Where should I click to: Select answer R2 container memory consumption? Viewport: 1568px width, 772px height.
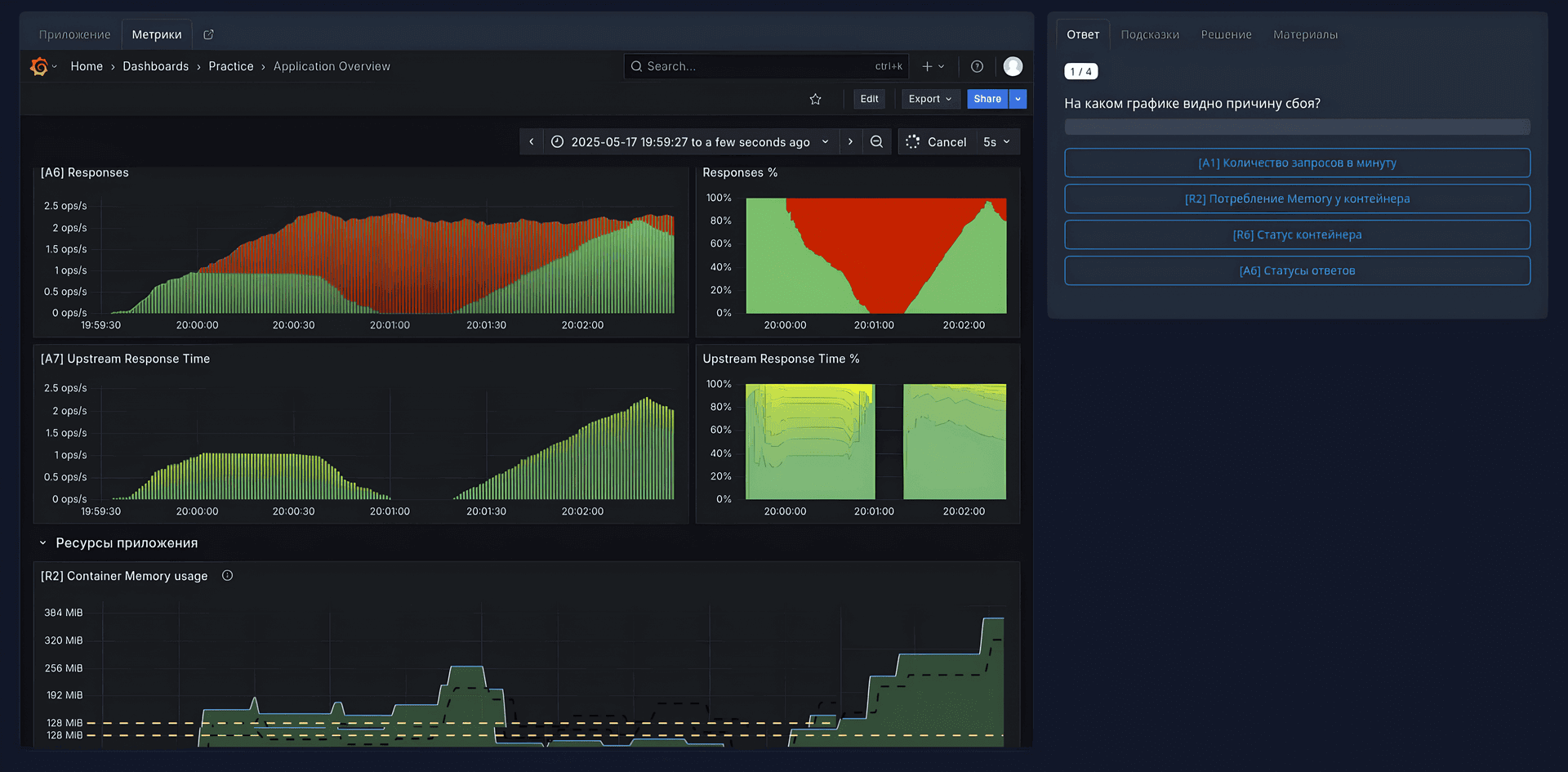coord(1297,199)
